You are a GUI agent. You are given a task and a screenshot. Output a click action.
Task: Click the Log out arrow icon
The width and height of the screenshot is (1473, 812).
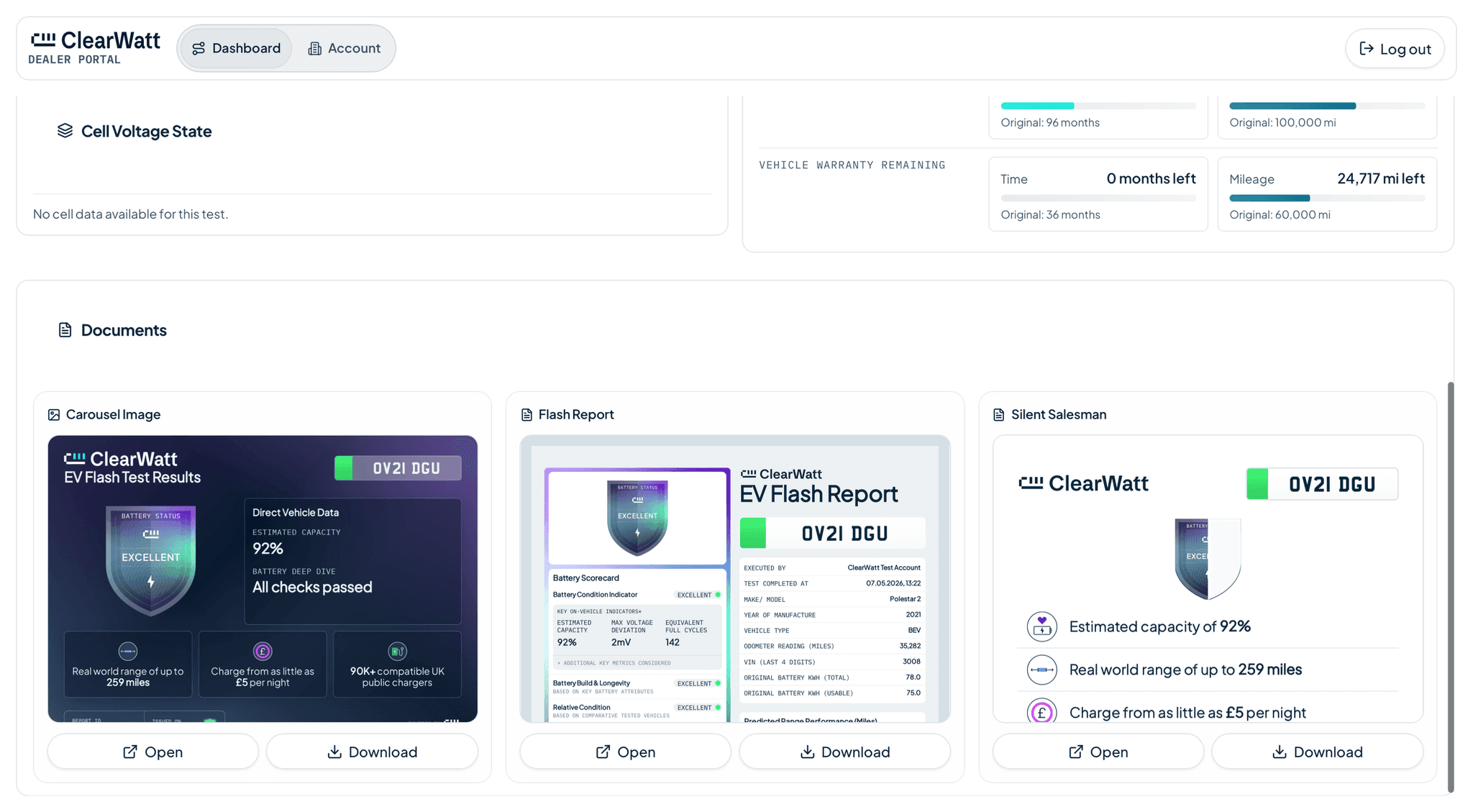coord(1366,48)
